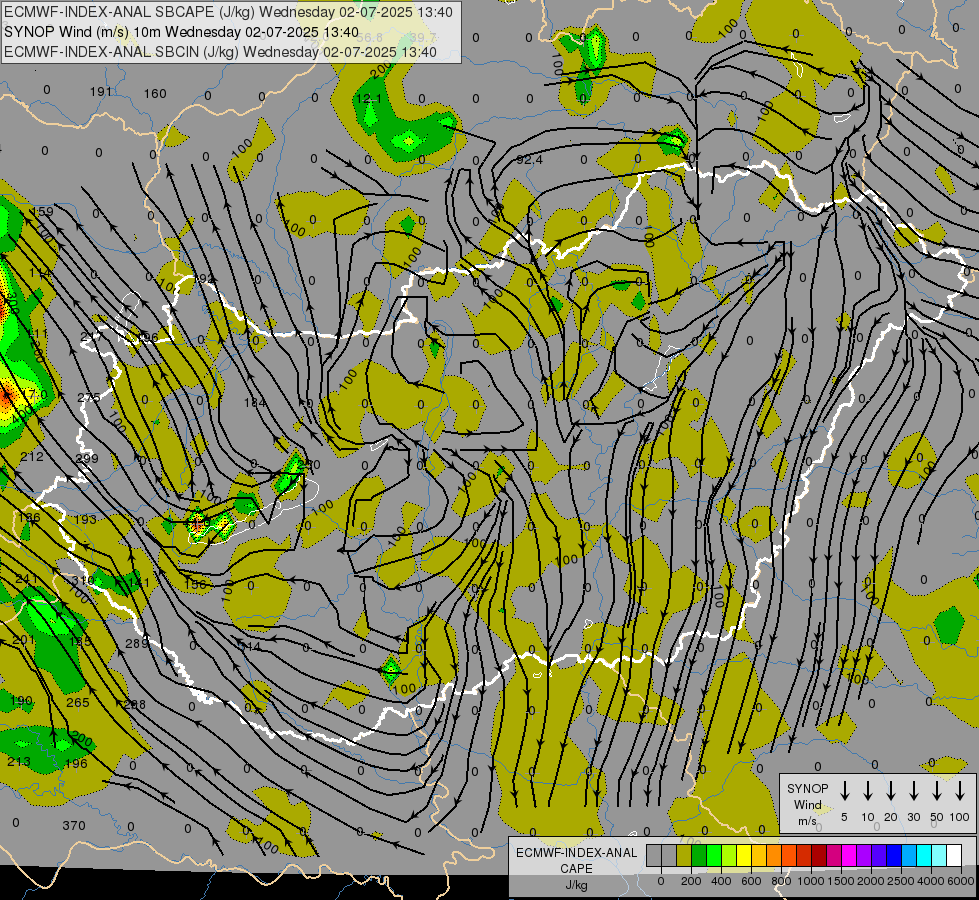Click the 241 value on the map
979x900 pixels.
pos(26,579)
